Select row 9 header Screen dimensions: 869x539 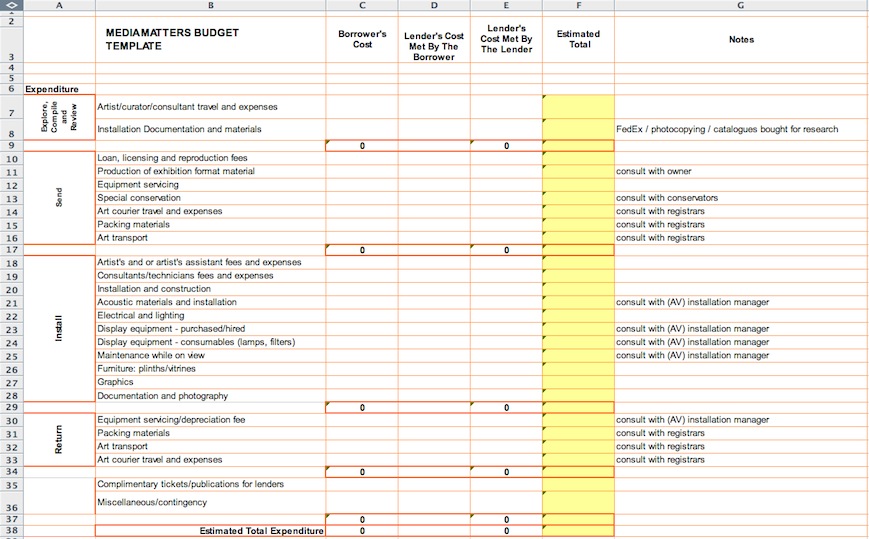12,146
